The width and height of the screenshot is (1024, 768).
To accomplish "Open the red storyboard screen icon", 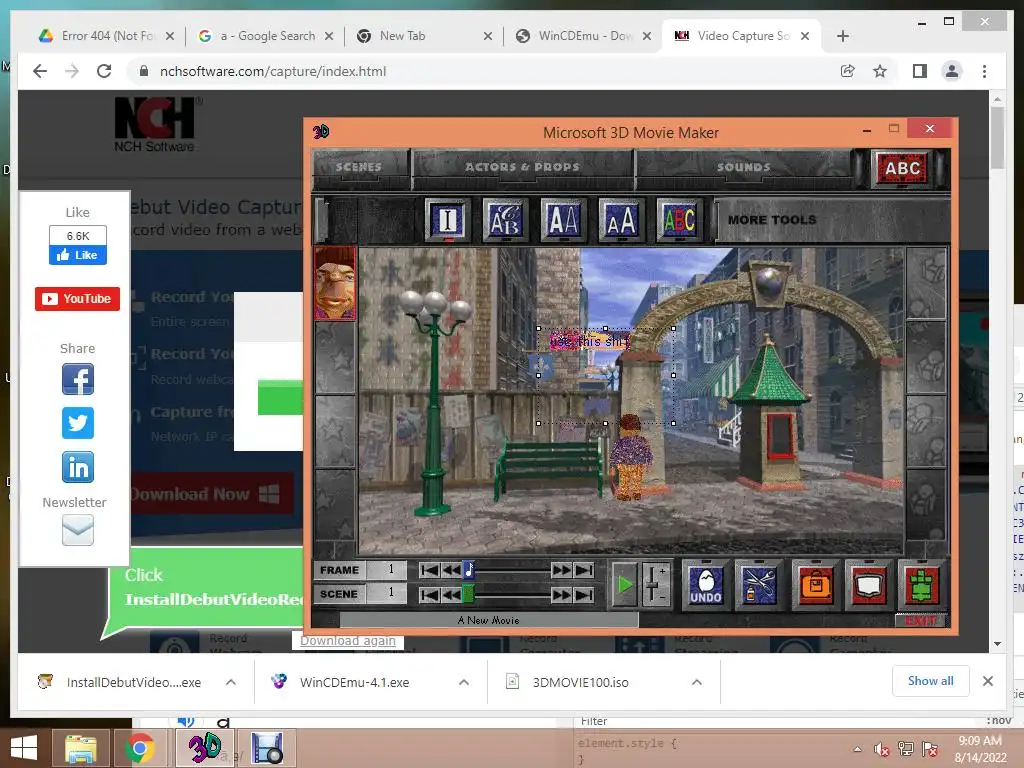I will 869,584.
